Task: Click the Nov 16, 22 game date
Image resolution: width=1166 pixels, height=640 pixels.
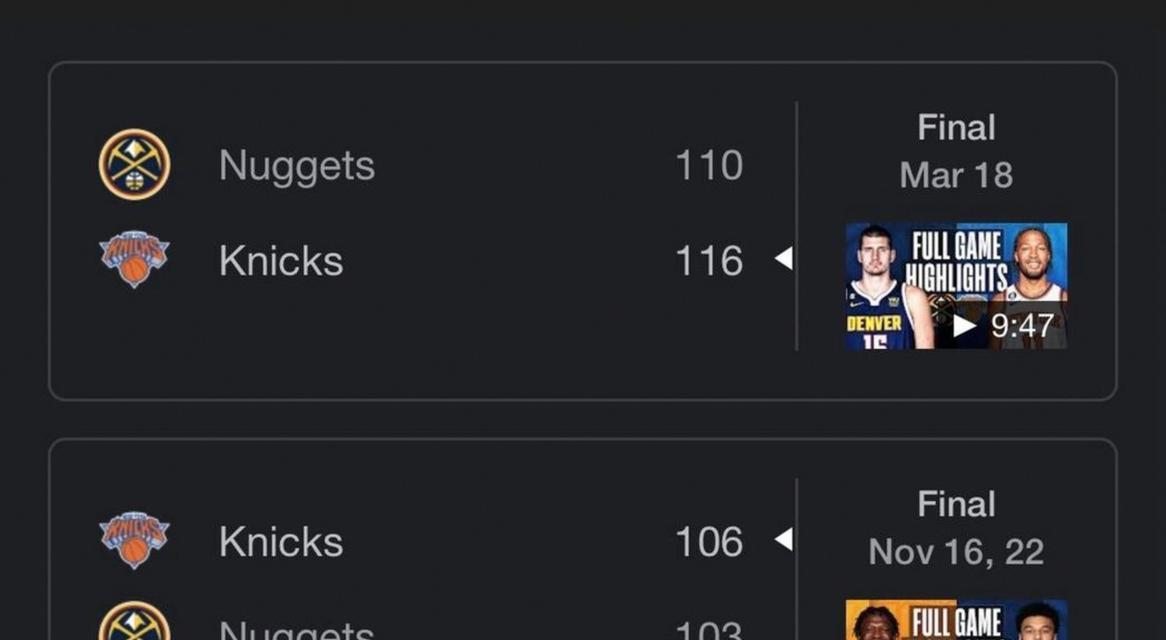Action: [x=956, y=552]
